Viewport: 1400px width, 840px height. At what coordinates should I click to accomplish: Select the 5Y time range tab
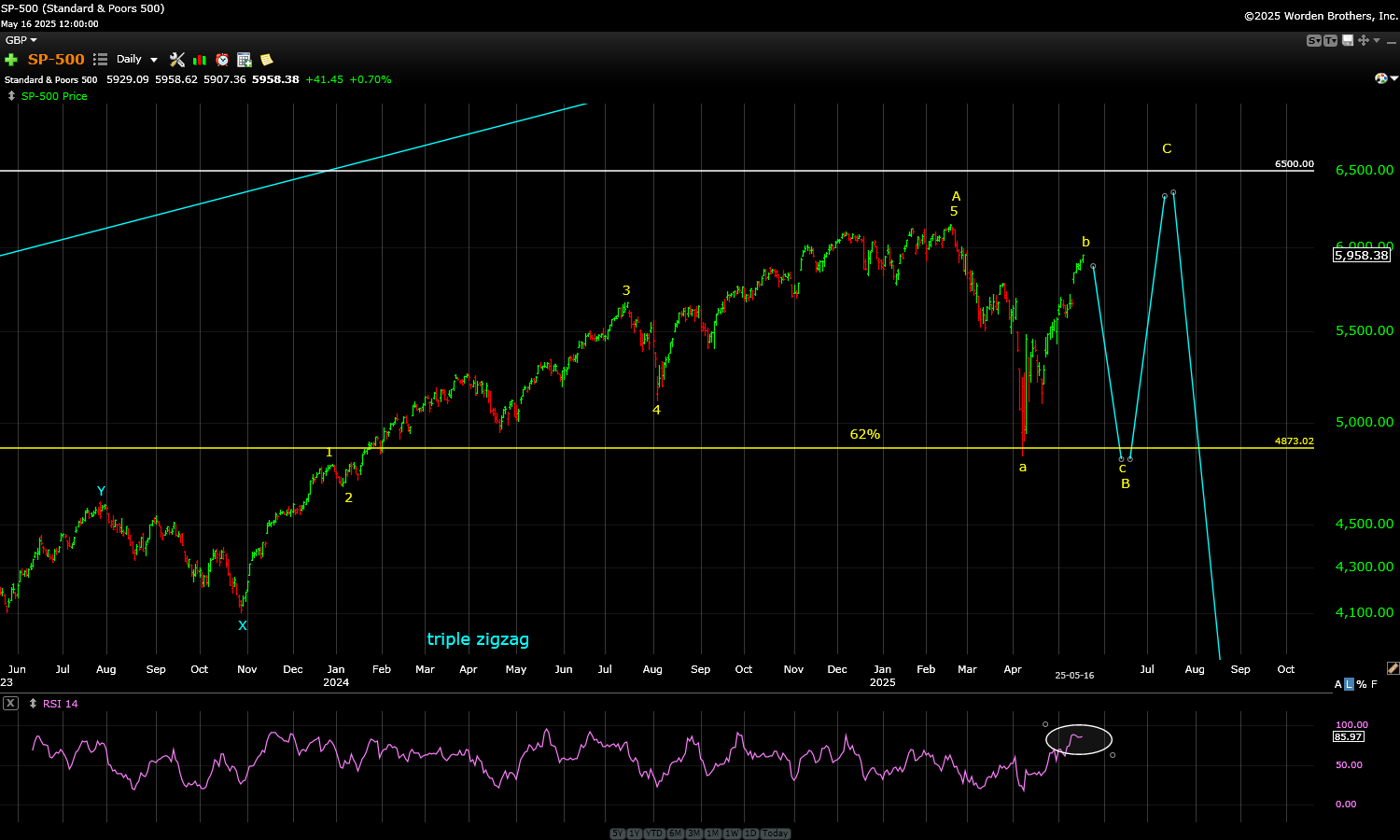pyautogui.click(x=617, y=833)
